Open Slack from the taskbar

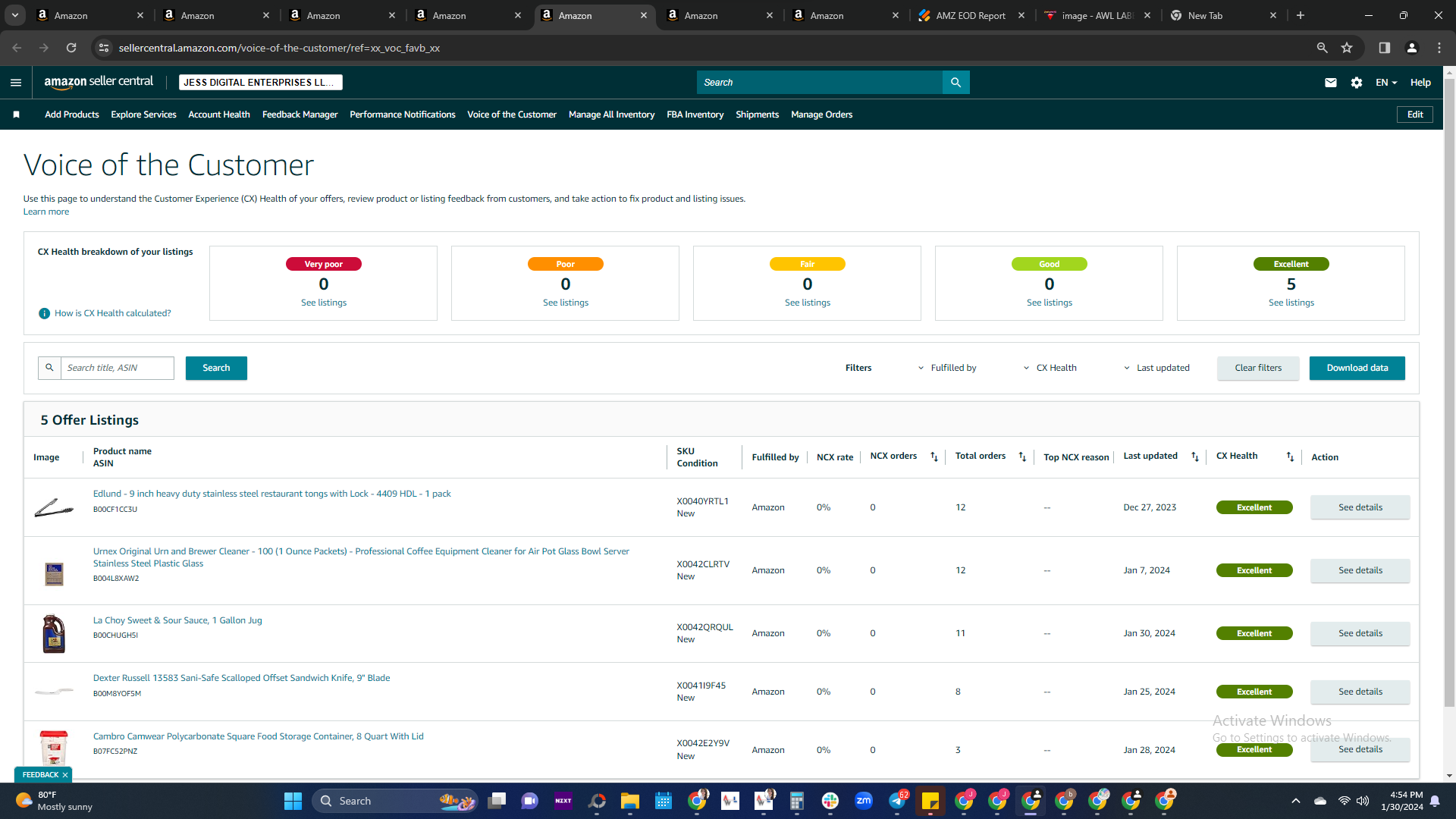click(x=830, y=801)
